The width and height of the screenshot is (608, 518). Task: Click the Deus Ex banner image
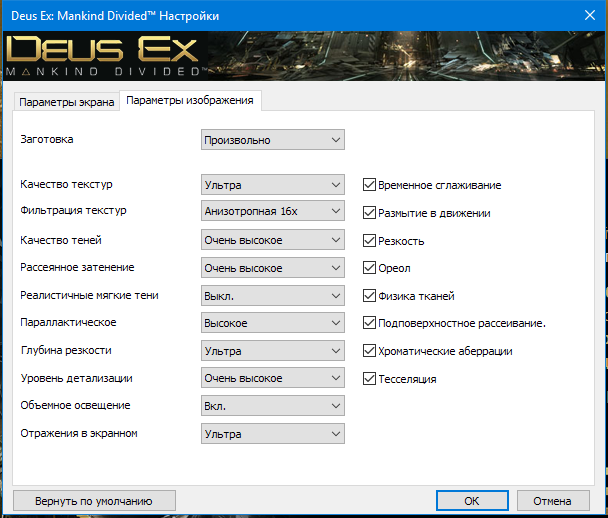click(304, 56)
